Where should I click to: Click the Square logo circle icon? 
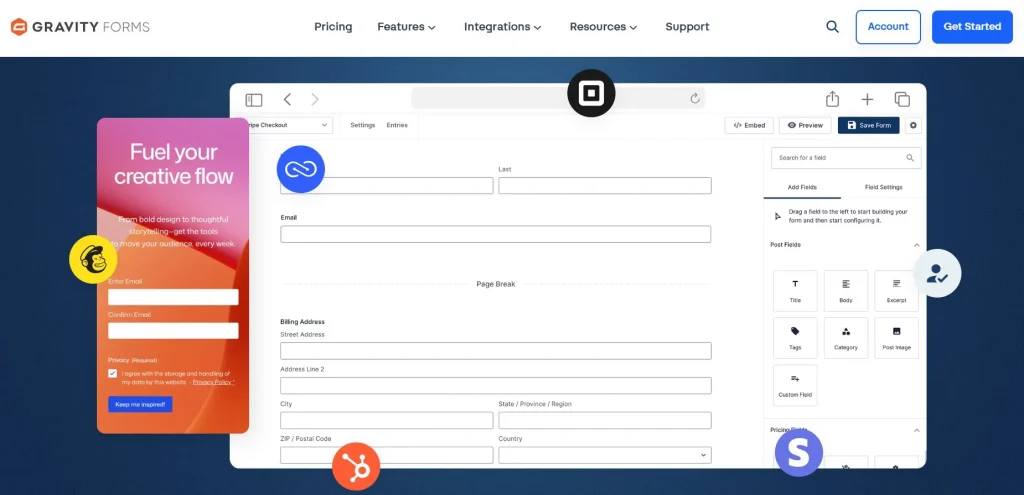tap(591, 93)
